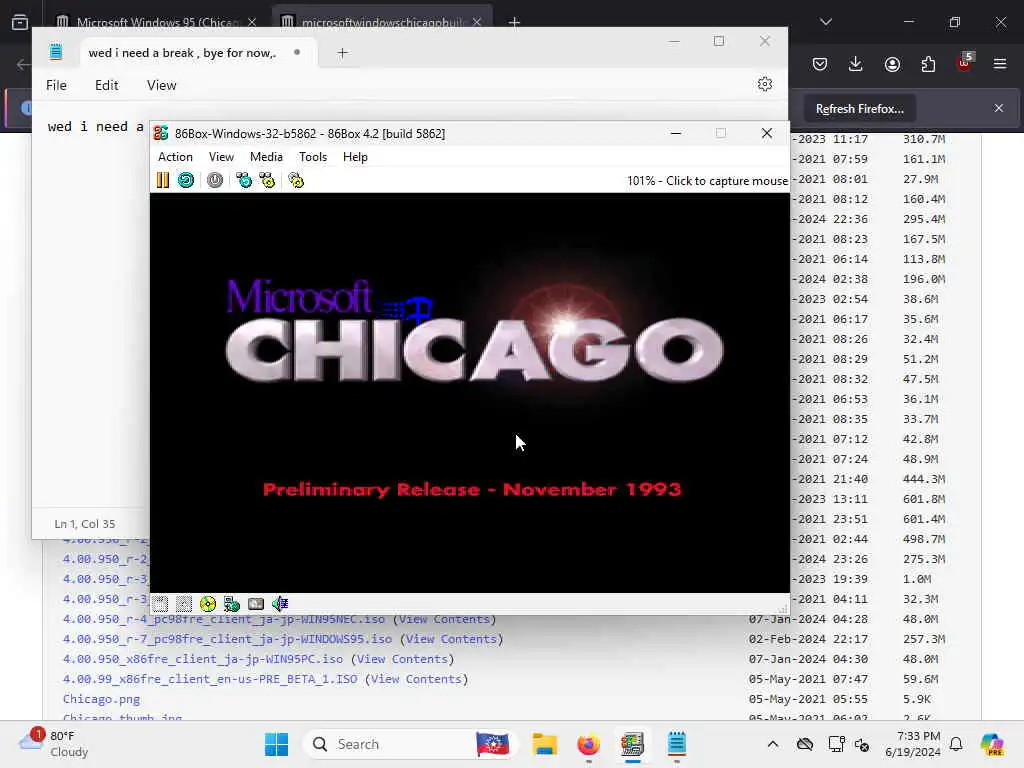
Task: Open notification bell in system tray
Action: tap(956, 744)
